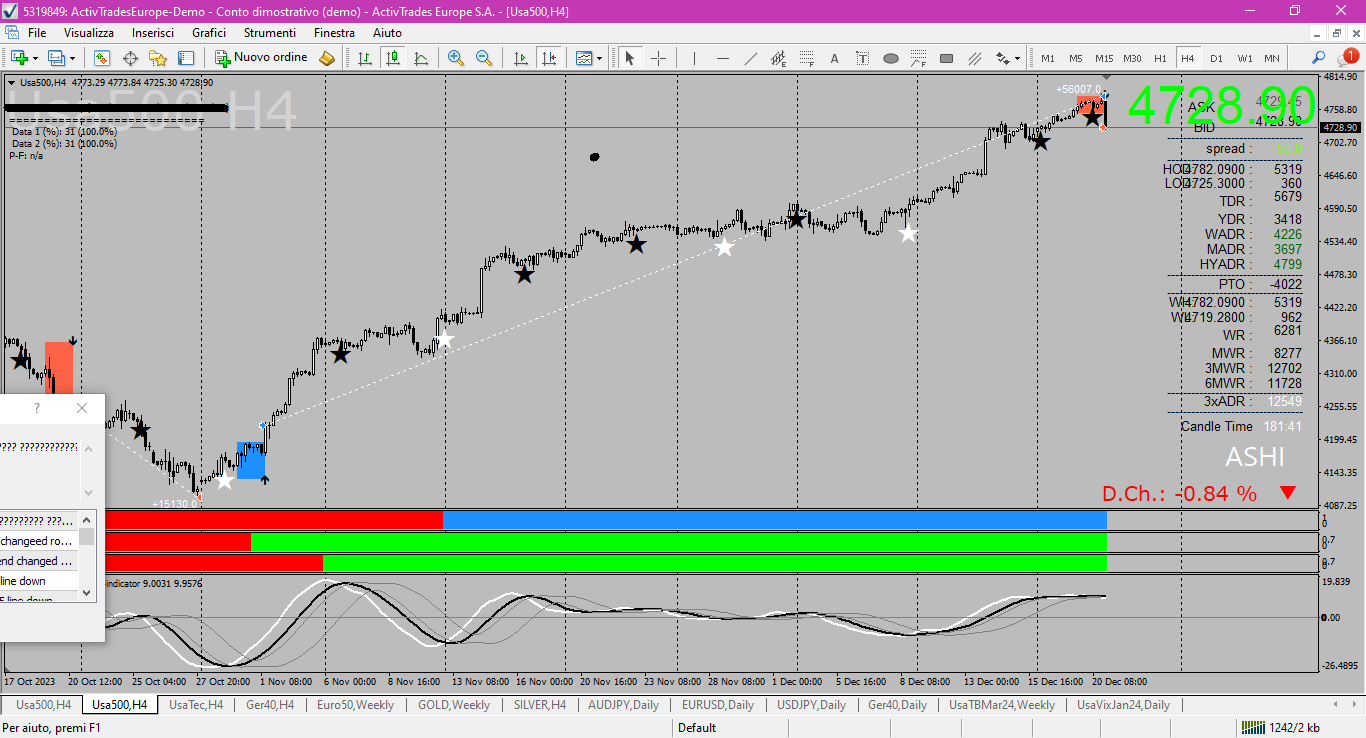Click the search magnifier icon
1366x738 pixels.
click(1319, 58)
